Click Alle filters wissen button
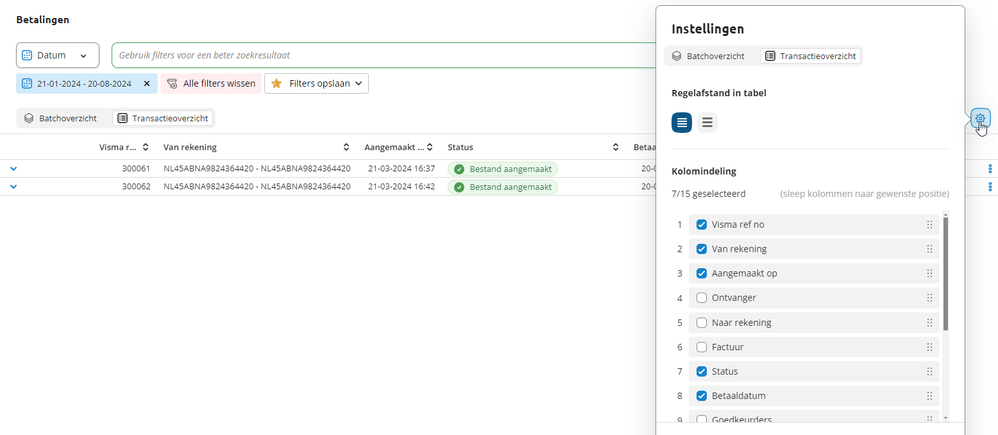This screenshot has width=998, height=435. [210, 84]
